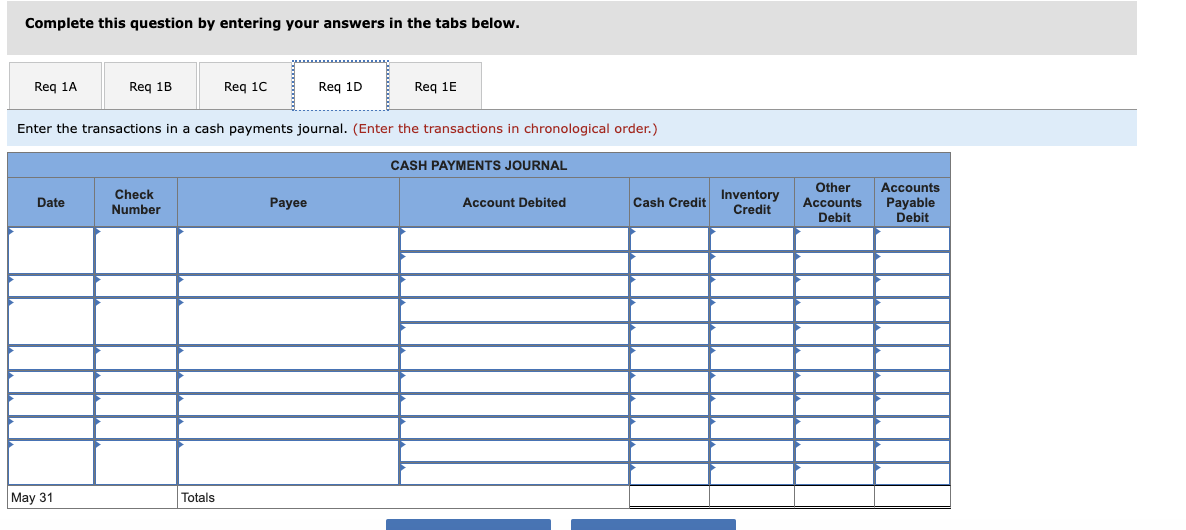
Task: Click the Accounts Payable Debit total in Totals row
Action: (x=912, y=497)
